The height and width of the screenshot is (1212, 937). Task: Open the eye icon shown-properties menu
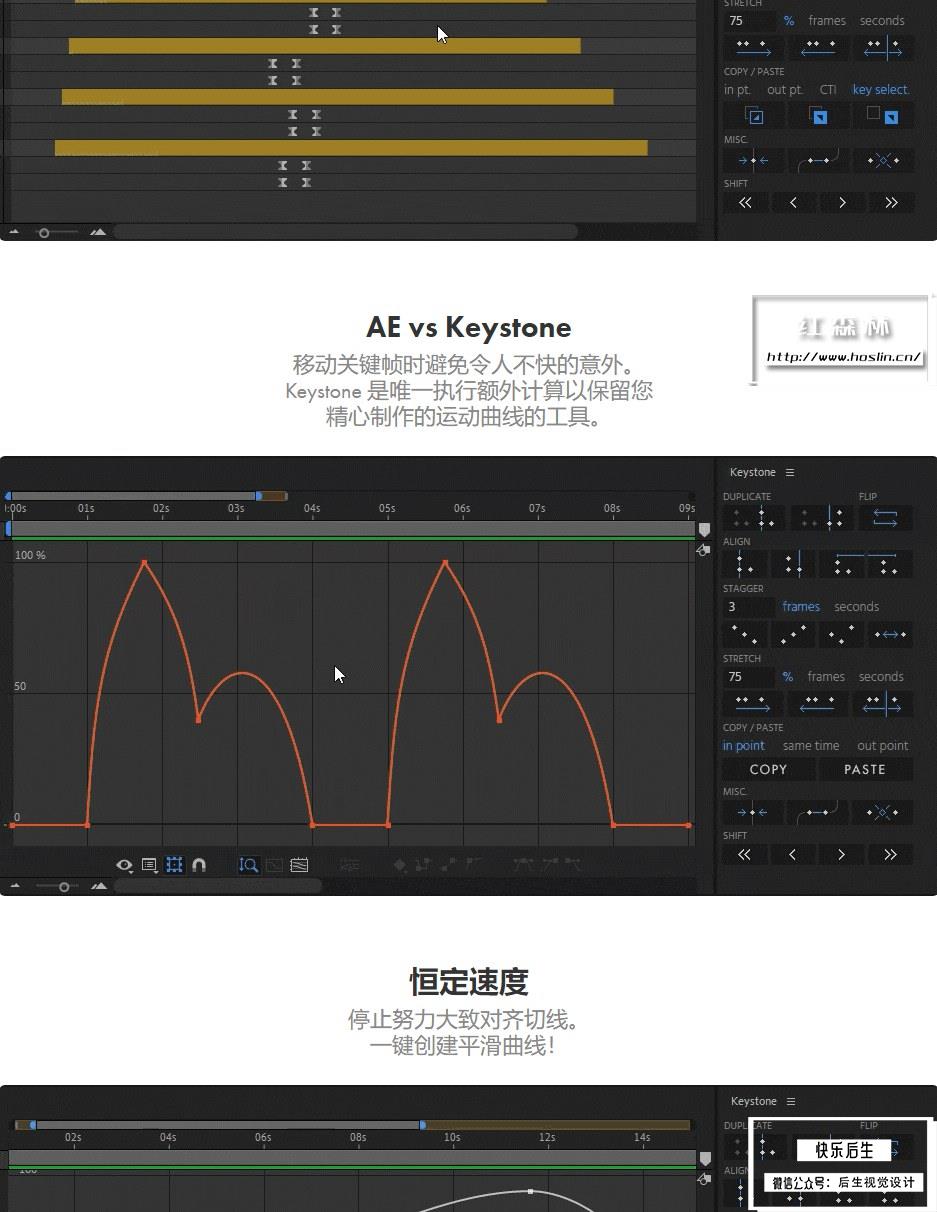click(x=124, y=865)
